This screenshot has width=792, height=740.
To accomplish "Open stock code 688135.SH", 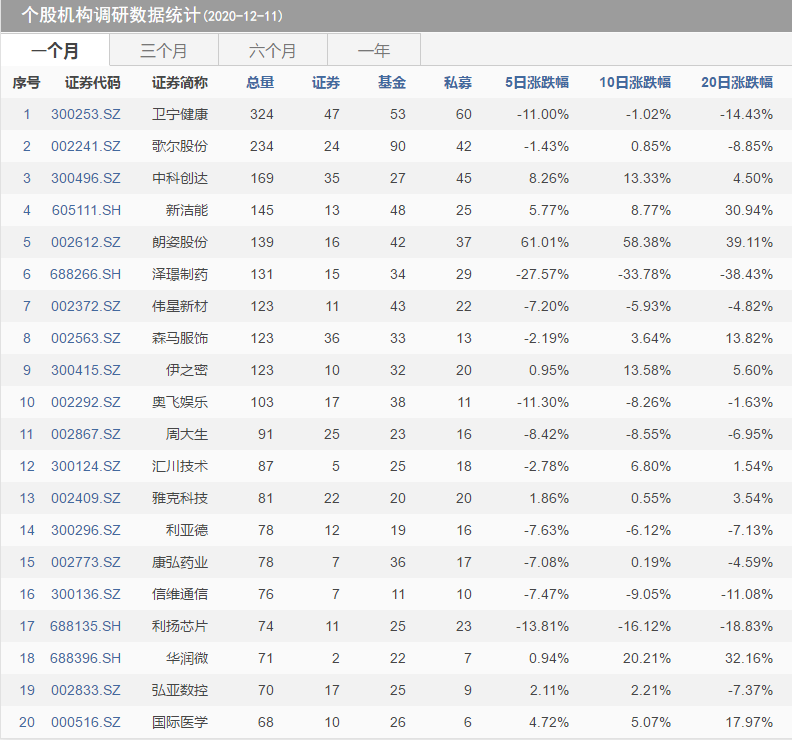I will click(85, 626).
